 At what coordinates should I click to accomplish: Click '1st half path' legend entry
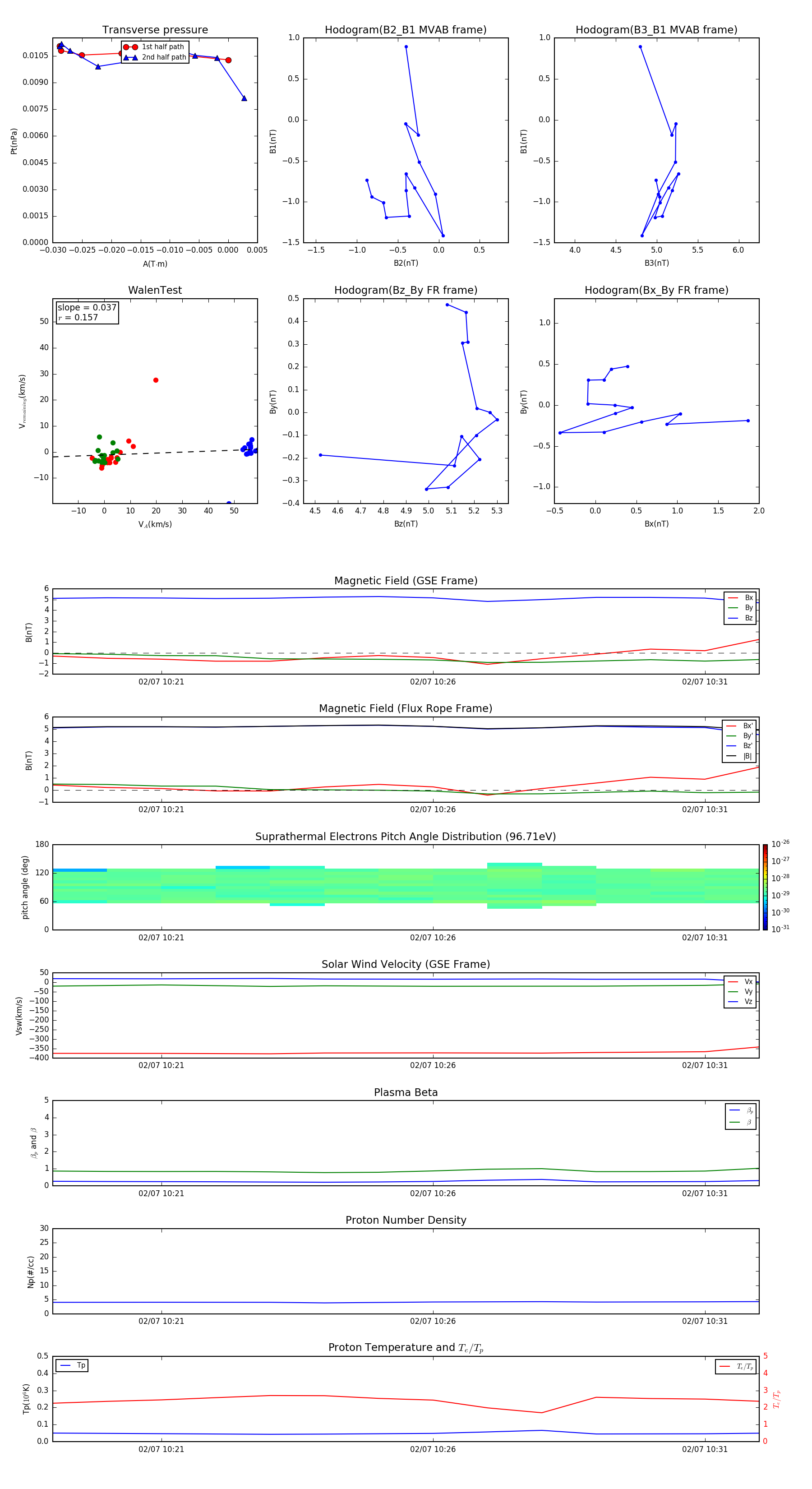(x=154, y=47)
